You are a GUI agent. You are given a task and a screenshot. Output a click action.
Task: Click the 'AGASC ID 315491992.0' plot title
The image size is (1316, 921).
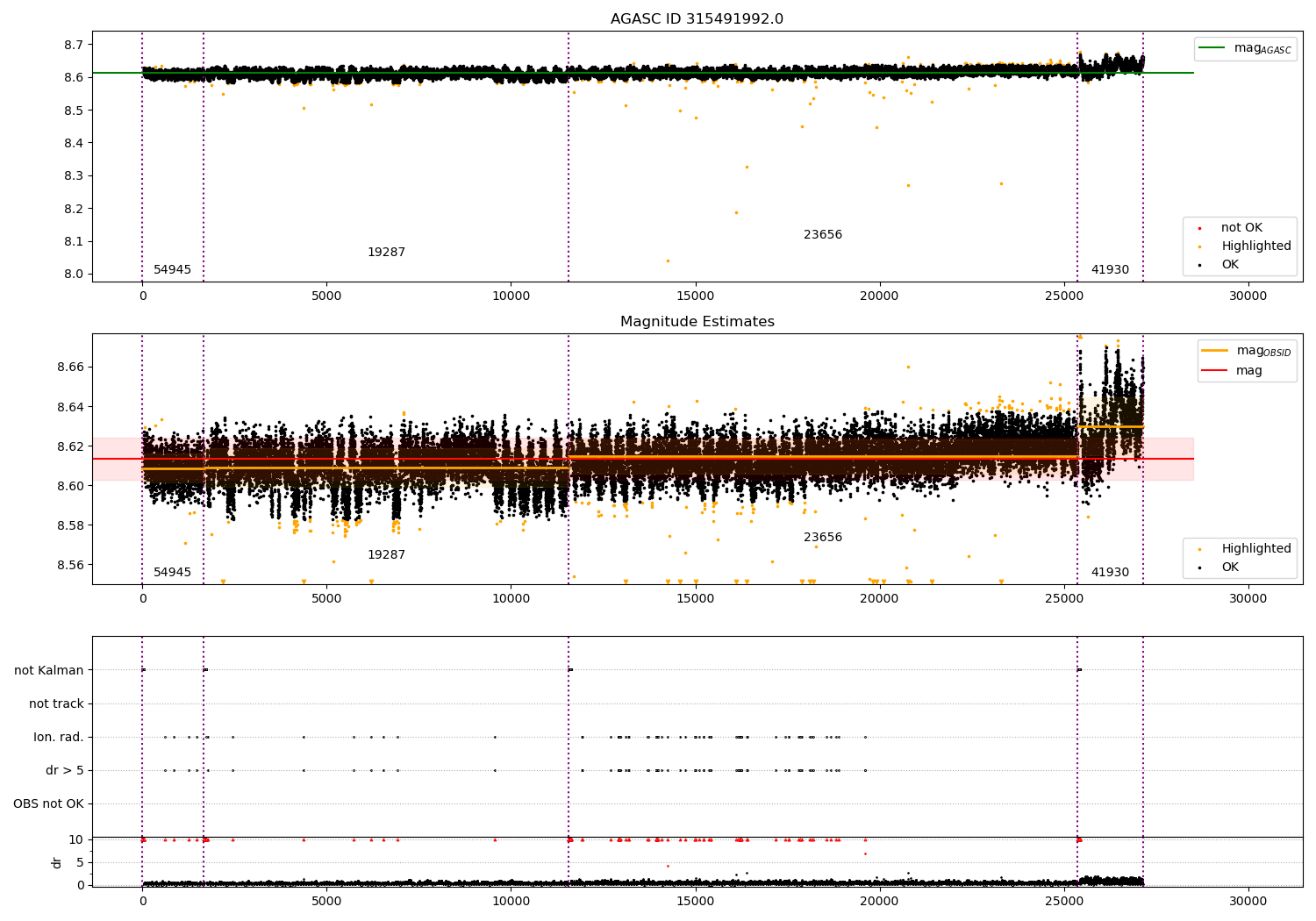point(697,19)
